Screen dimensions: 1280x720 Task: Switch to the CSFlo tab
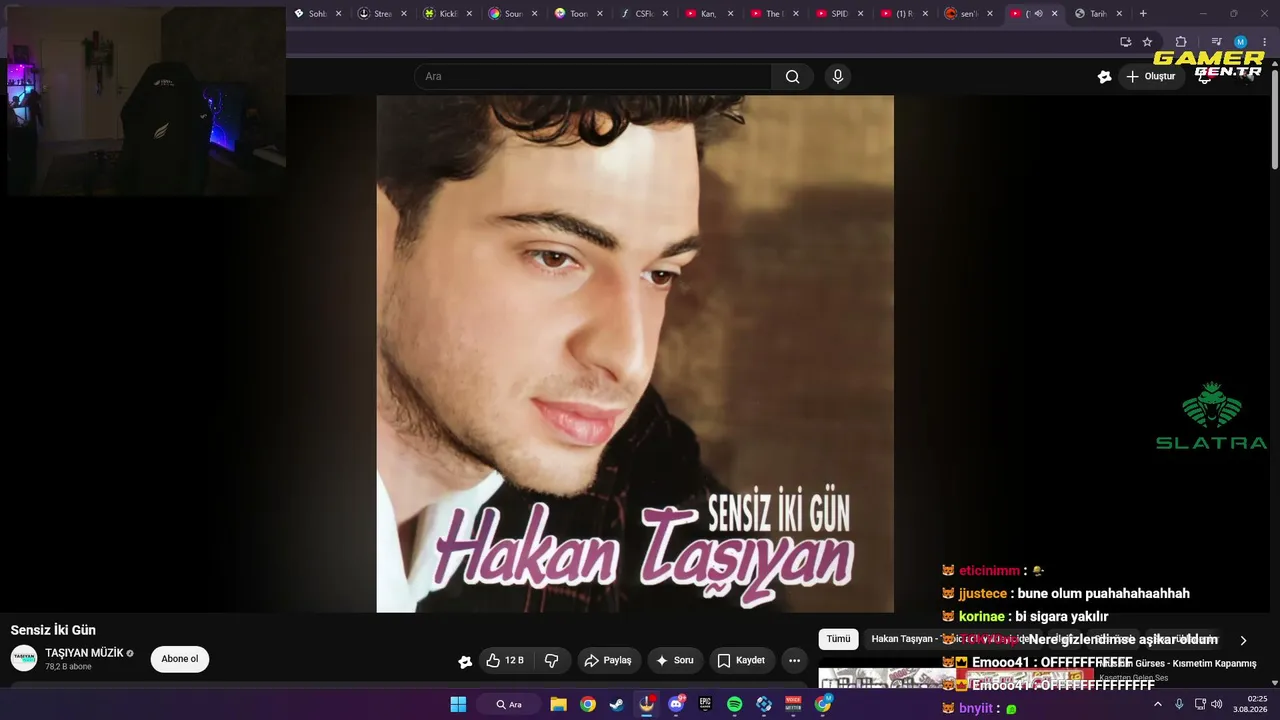click(643, 14)
